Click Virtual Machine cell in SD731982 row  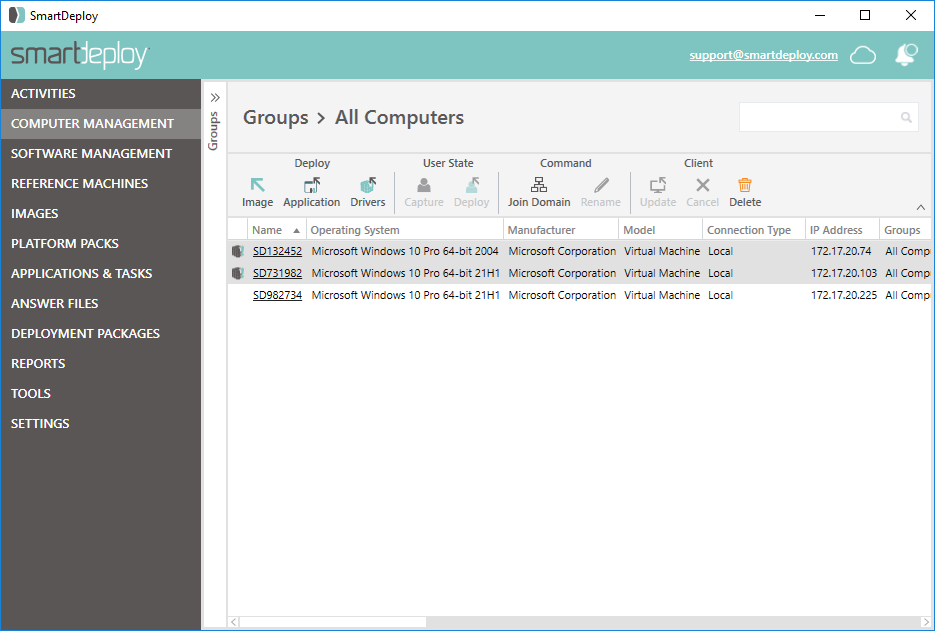click(x=662, y=273)
